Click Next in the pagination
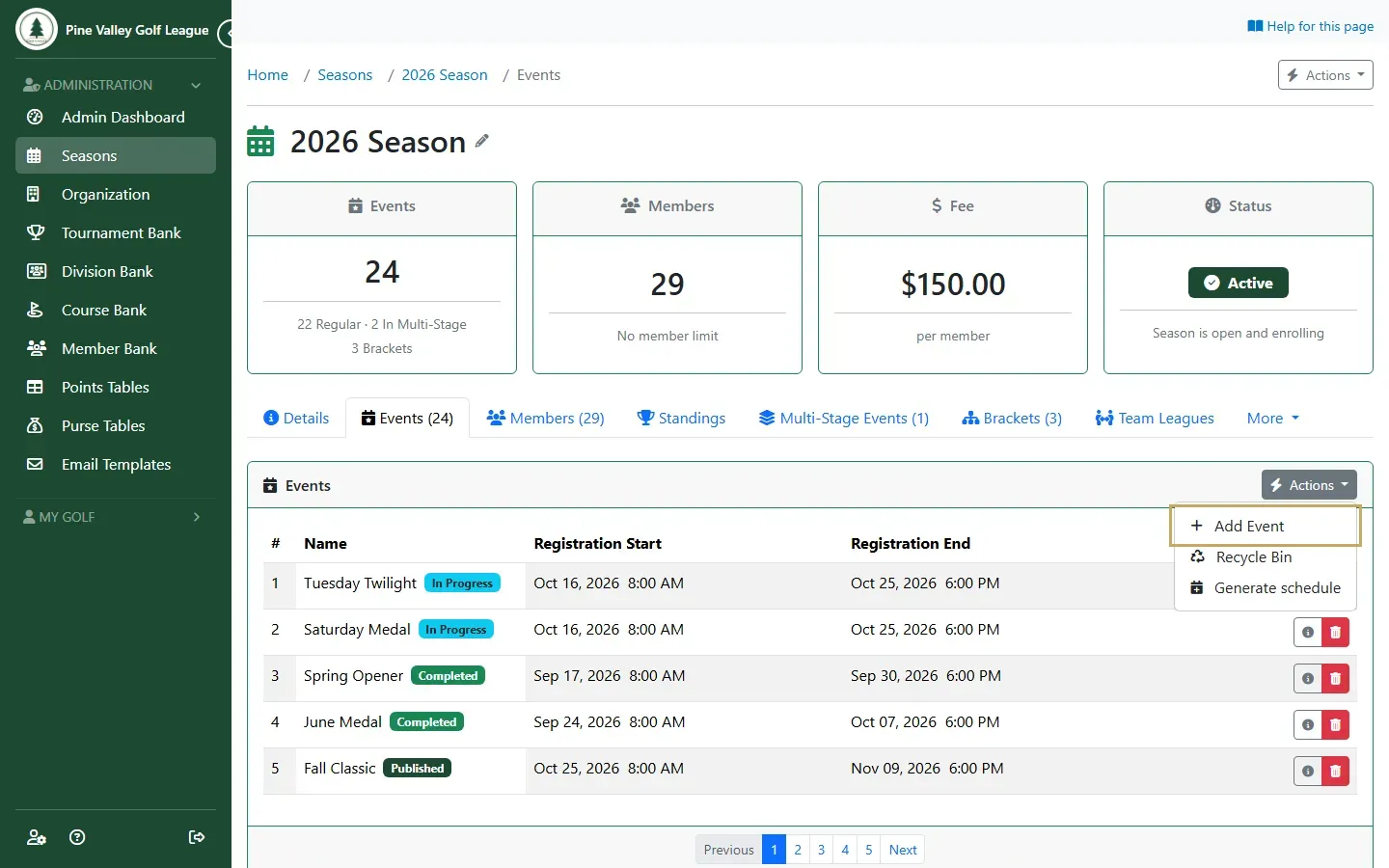This screenshot has width=1389, height=868. (903, 850)
